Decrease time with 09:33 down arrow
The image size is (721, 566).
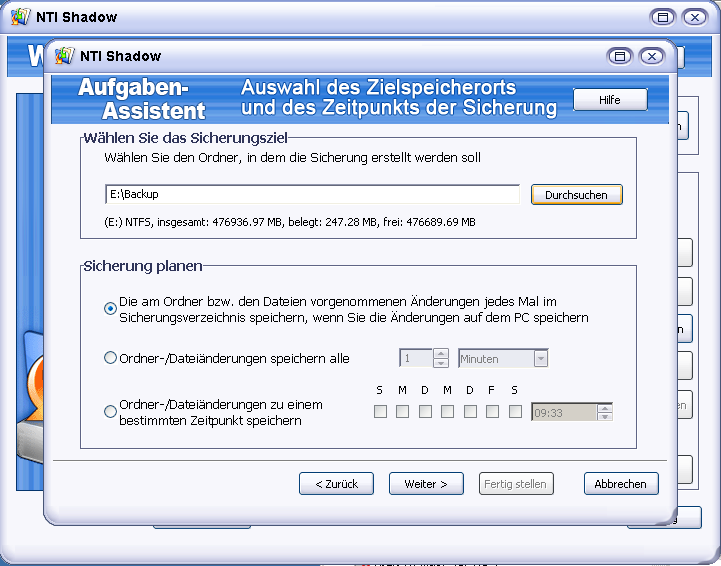pyautogui.click(x=605, y=417)
